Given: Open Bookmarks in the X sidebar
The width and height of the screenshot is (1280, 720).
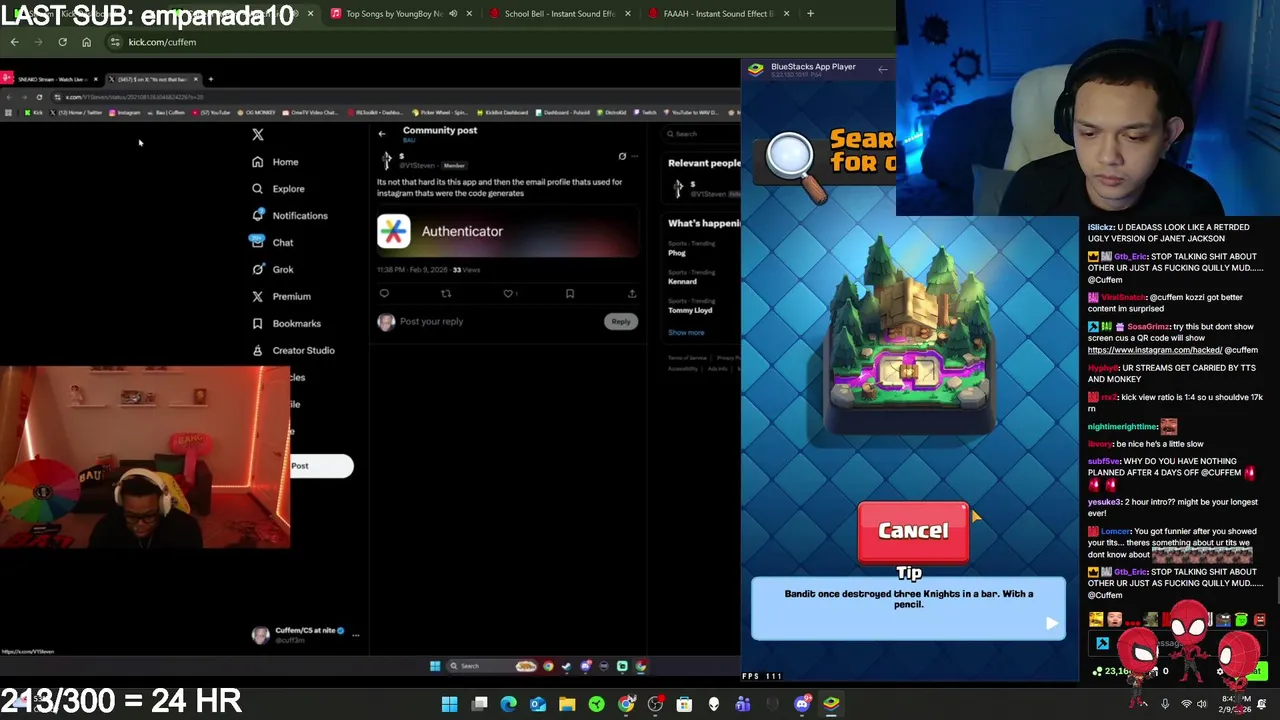Looking at the screenshot, I should (286, 324).
